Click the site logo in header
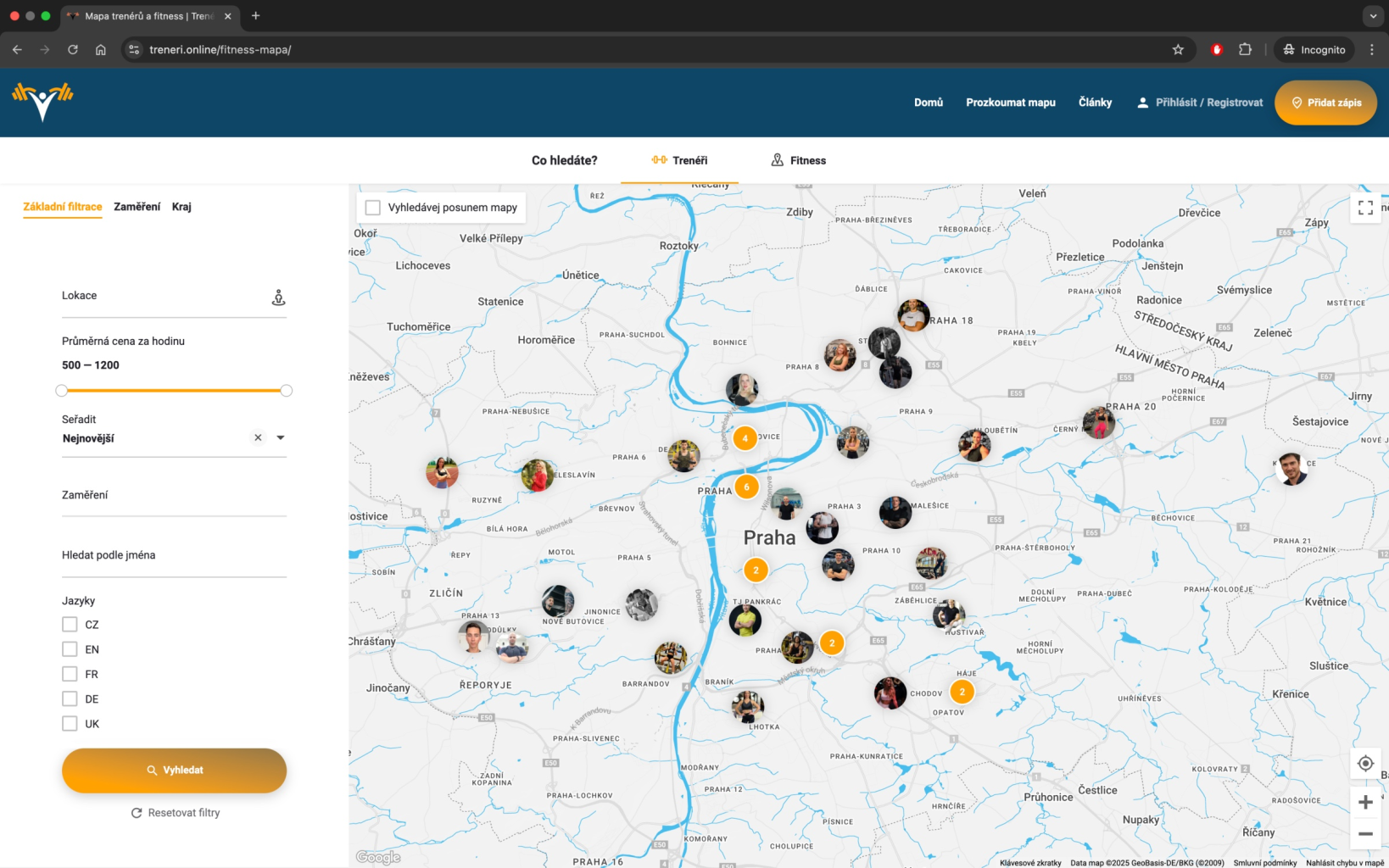This screenshot has width=1389, height=868. click(x=42, y=103)
